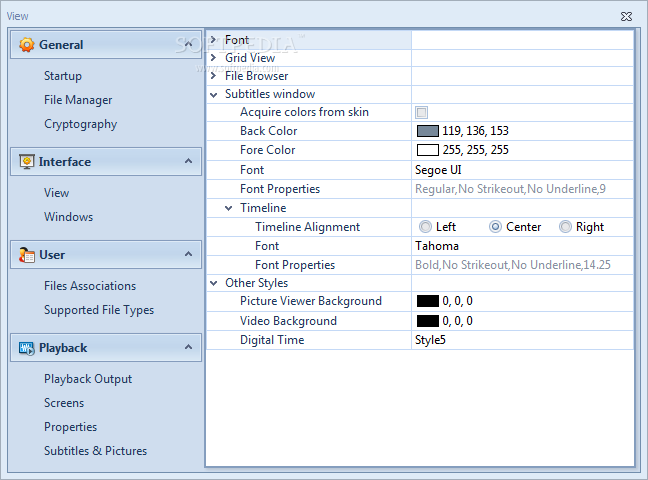Select Center timeline alignment

[495, 227]
